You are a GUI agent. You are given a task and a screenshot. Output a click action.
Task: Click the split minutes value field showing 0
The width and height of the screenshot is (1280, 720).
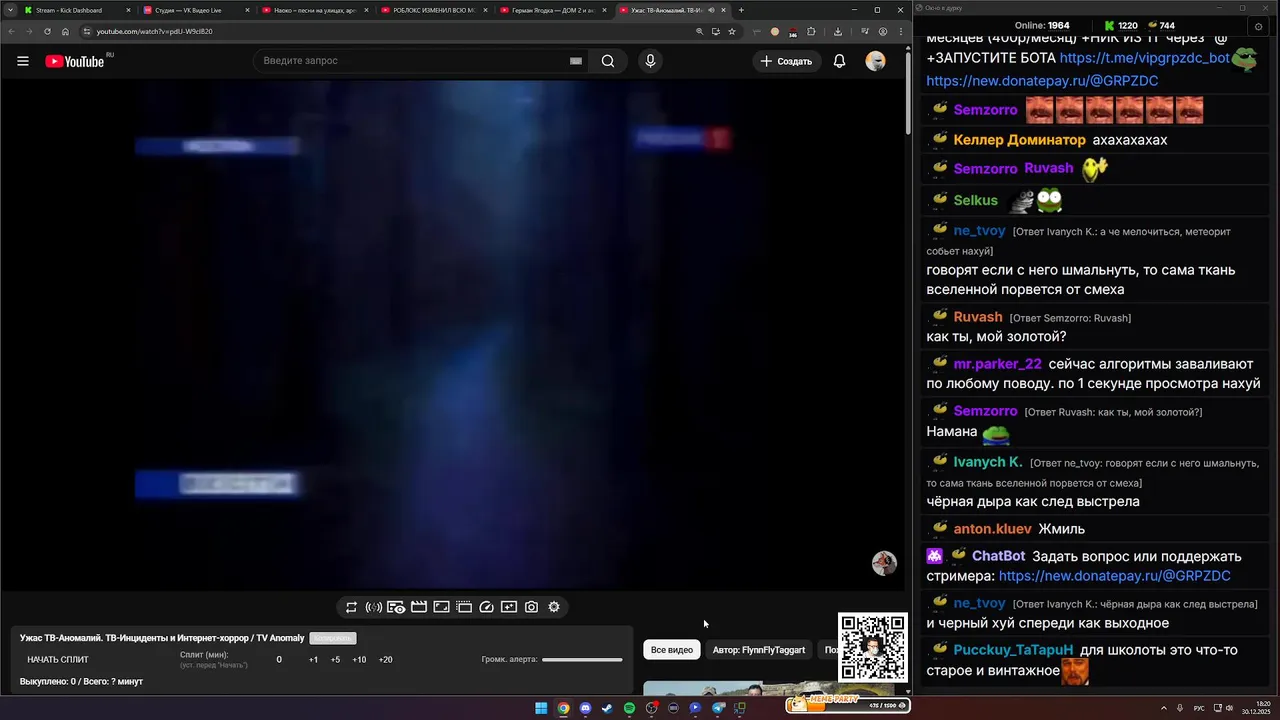279,660
